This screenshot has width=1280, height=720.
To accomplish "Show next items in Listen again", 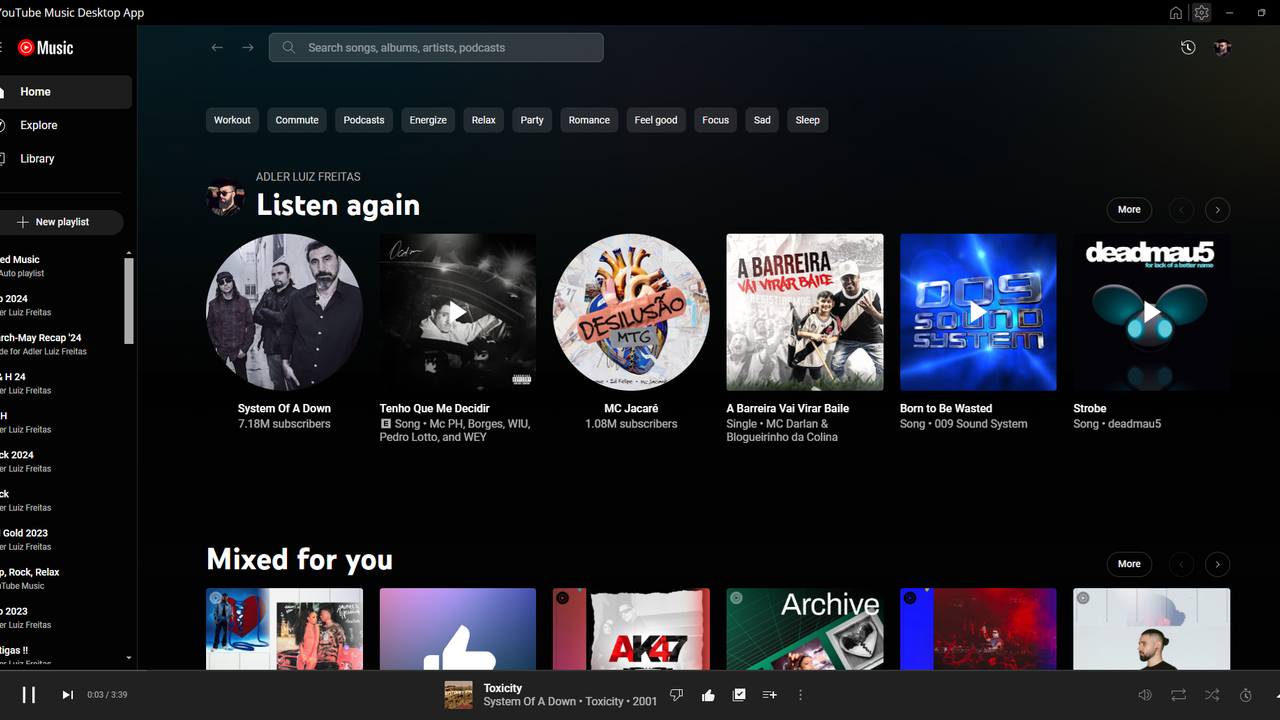I will 1217,210.
